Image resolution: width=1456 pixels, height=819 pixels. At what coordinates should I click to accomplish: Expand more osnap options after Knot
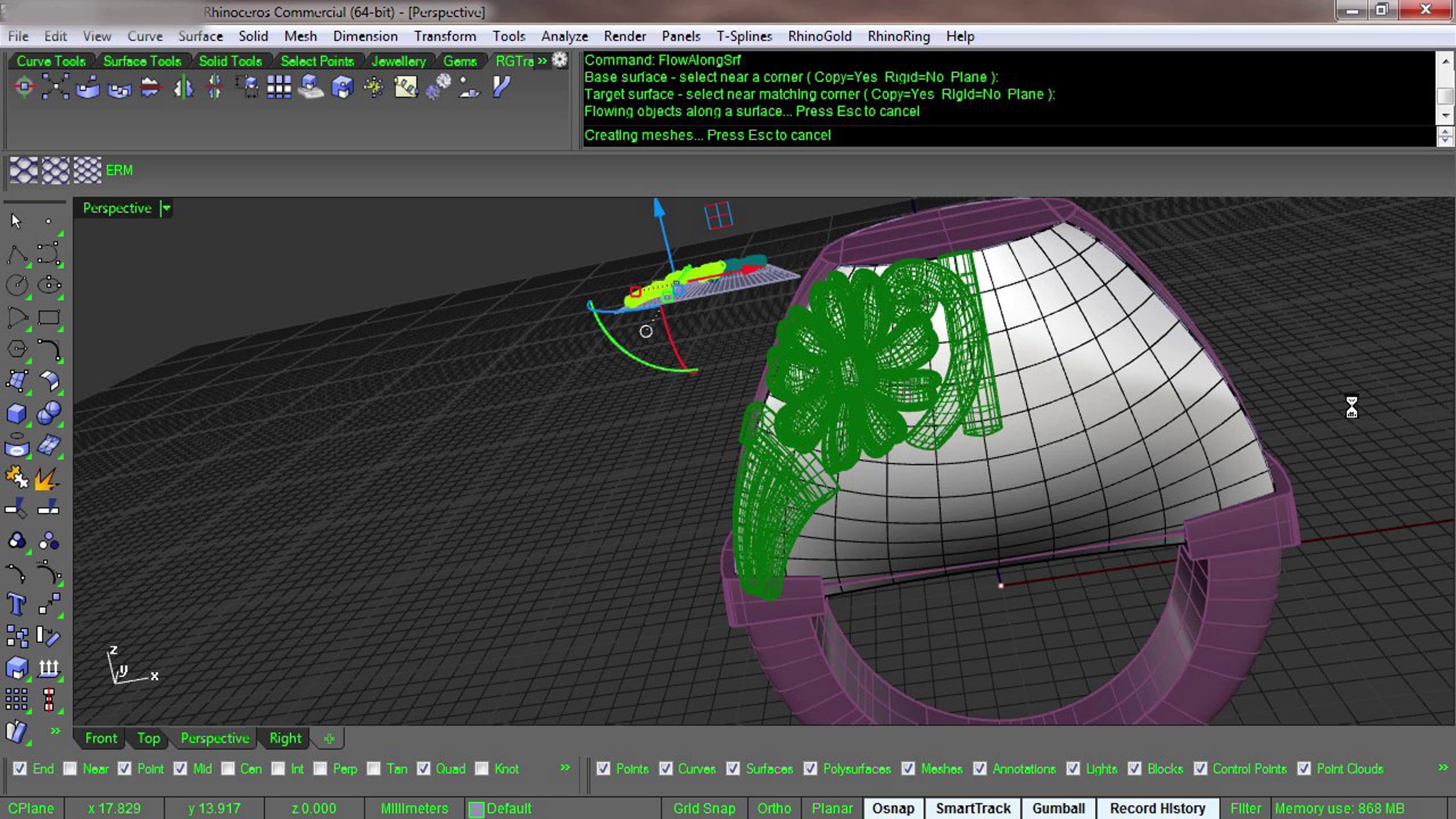point(565,768)
